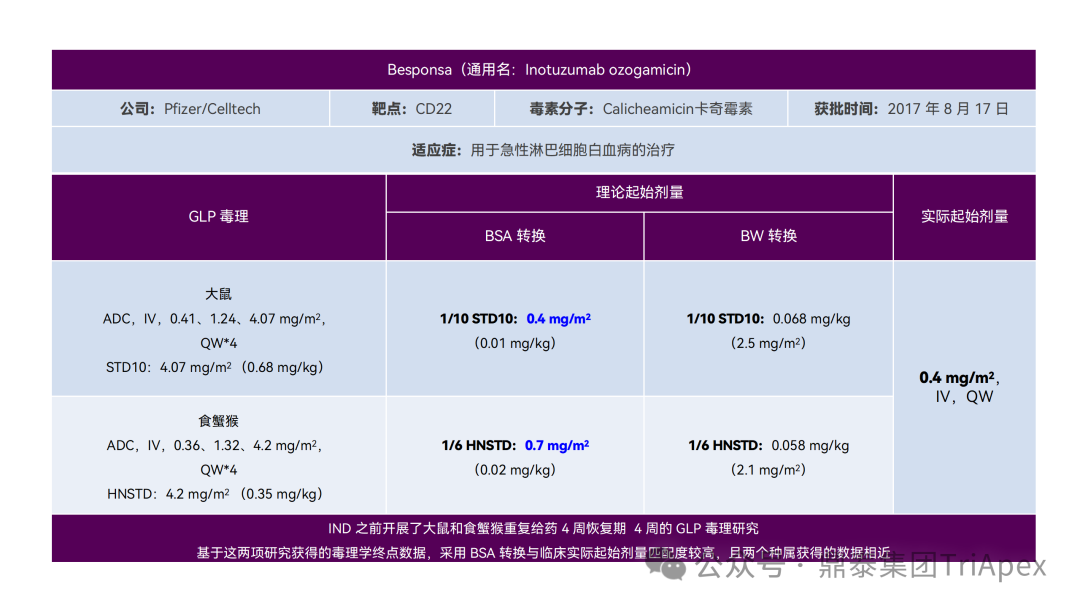Click footer line IND 之前开展了大鼠和食蟹猴
Screen dimensions: 1080x608
tap(543, 529)
